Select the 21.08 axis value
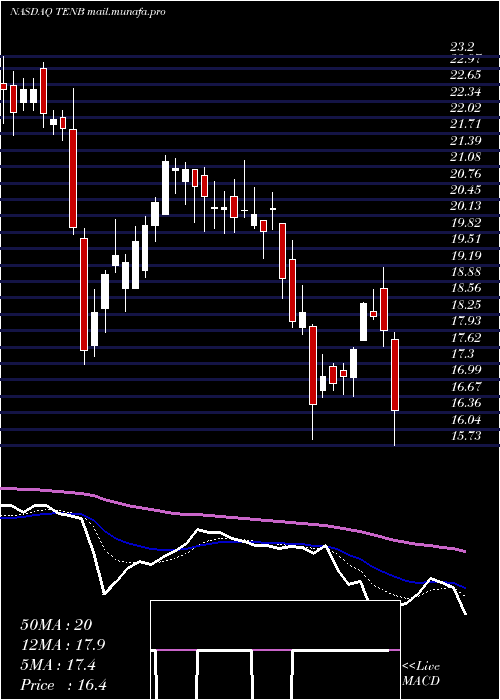The image size is (500, 700). point(466,157)
